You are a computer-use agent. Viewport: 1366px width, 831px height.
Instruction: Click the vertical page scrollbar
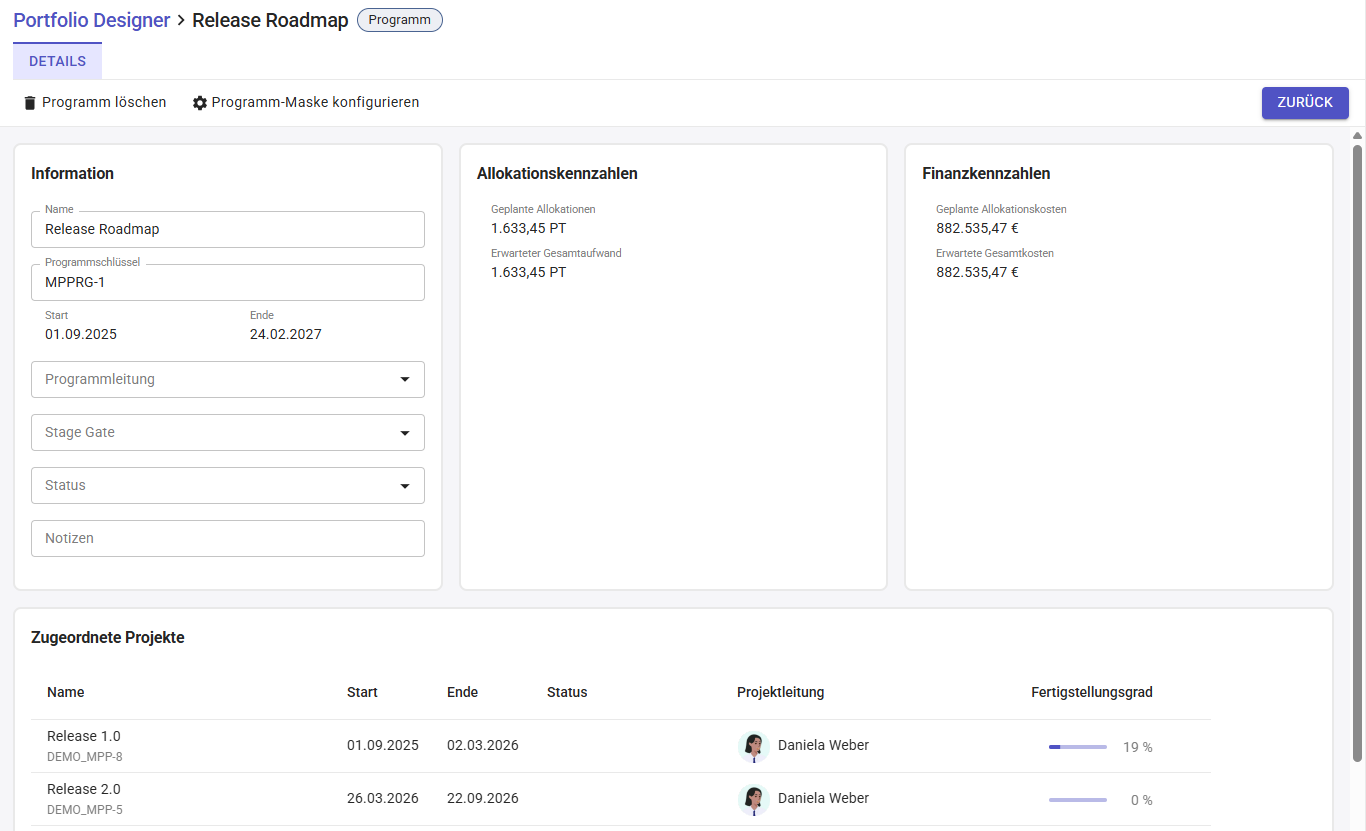[x=1357, y=450]
